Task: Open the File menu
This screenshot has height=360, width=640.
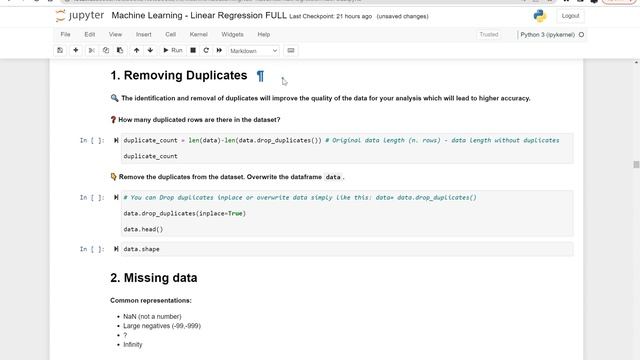Action: click(x=65, y=34)
